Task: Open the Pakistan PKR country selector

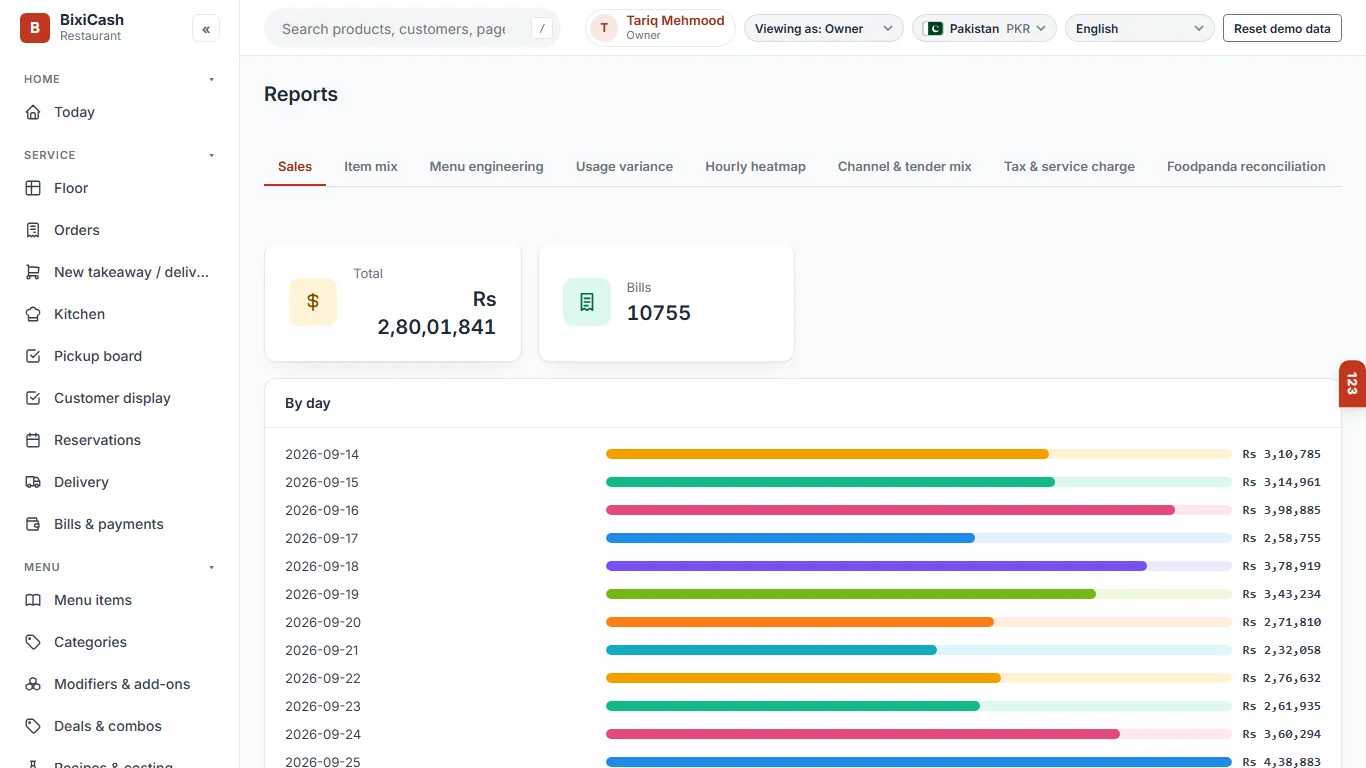Action: point(985,29)
